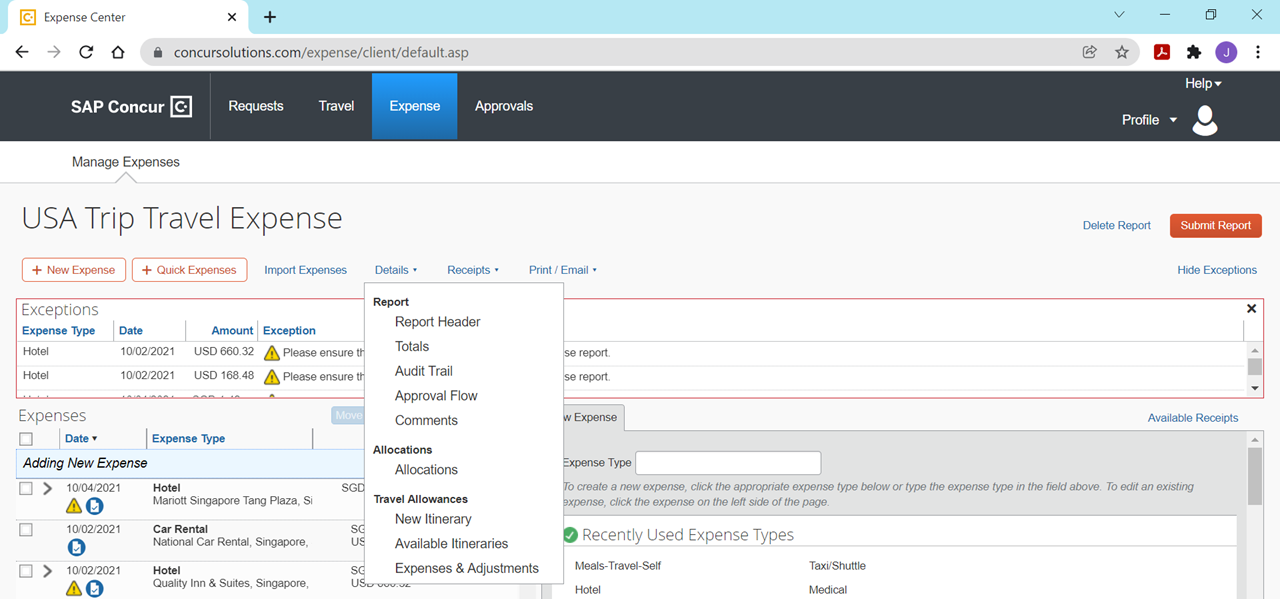This screenshot has width=1280, height=599.
Task: Open the Details dropdown menu
Action: [x=396, y=270]
